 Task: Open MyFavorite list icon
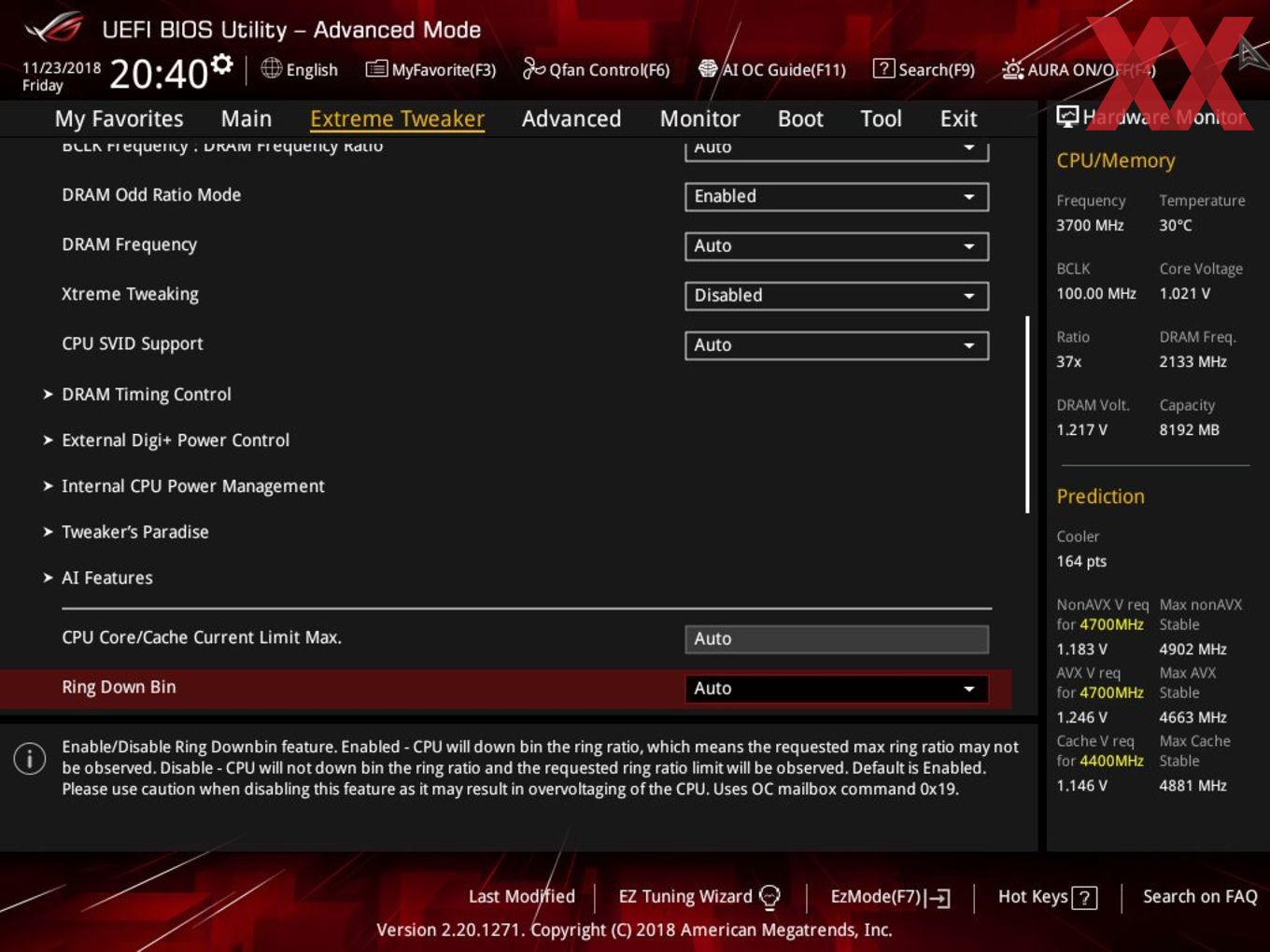376,69
